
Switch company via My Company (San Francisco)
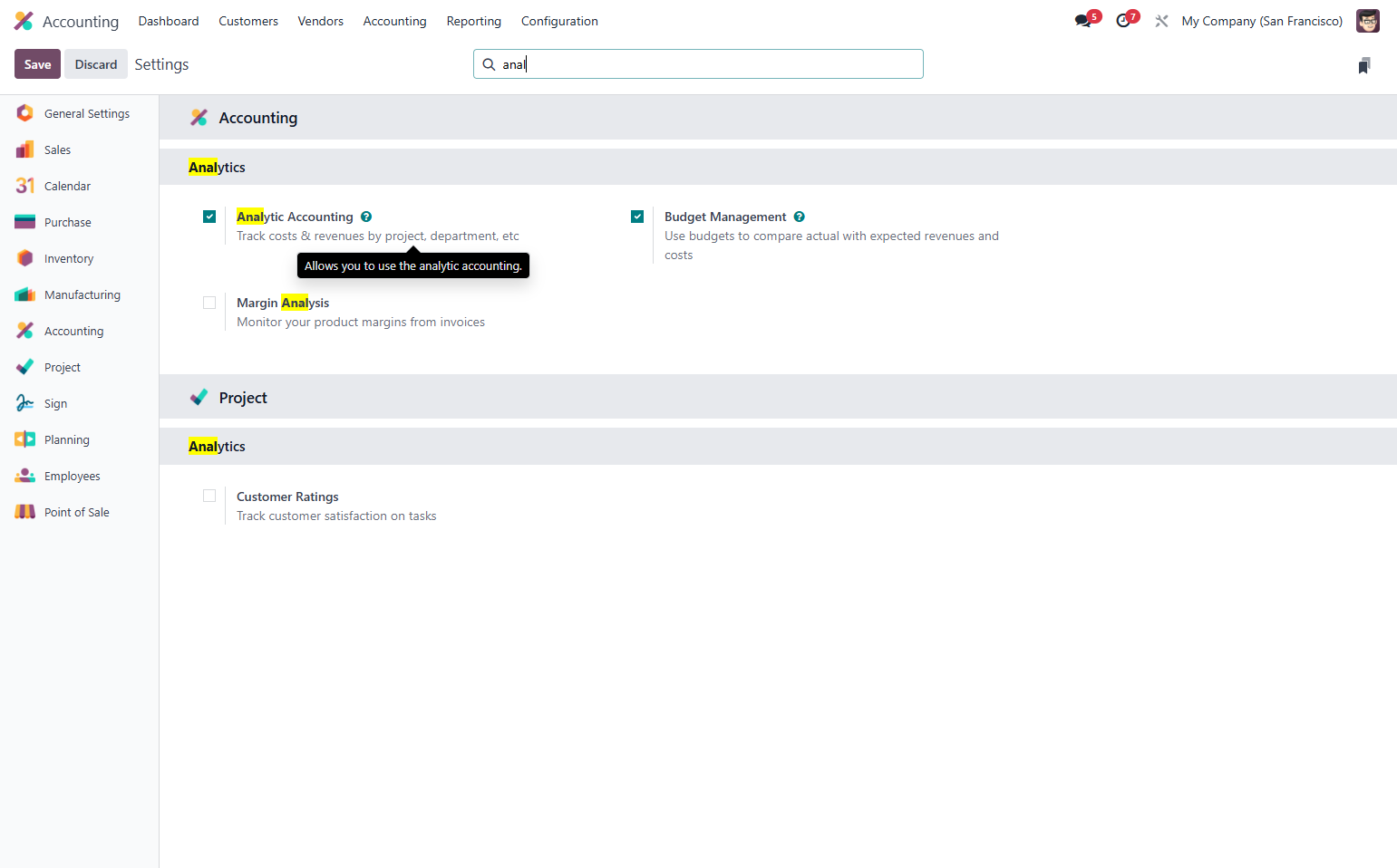(x=1262, y=21)
